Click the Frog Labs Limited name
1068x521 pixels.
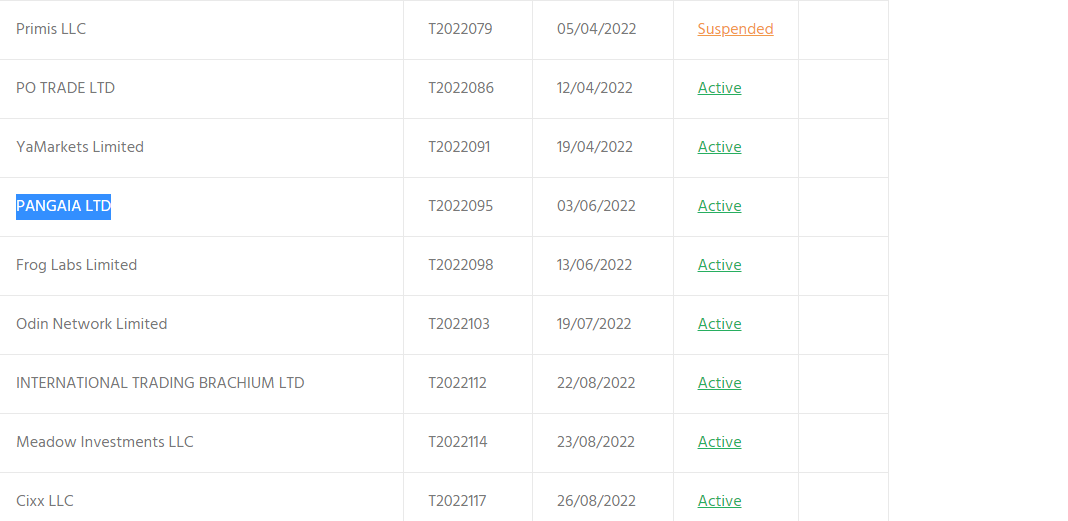click(76, 265)
